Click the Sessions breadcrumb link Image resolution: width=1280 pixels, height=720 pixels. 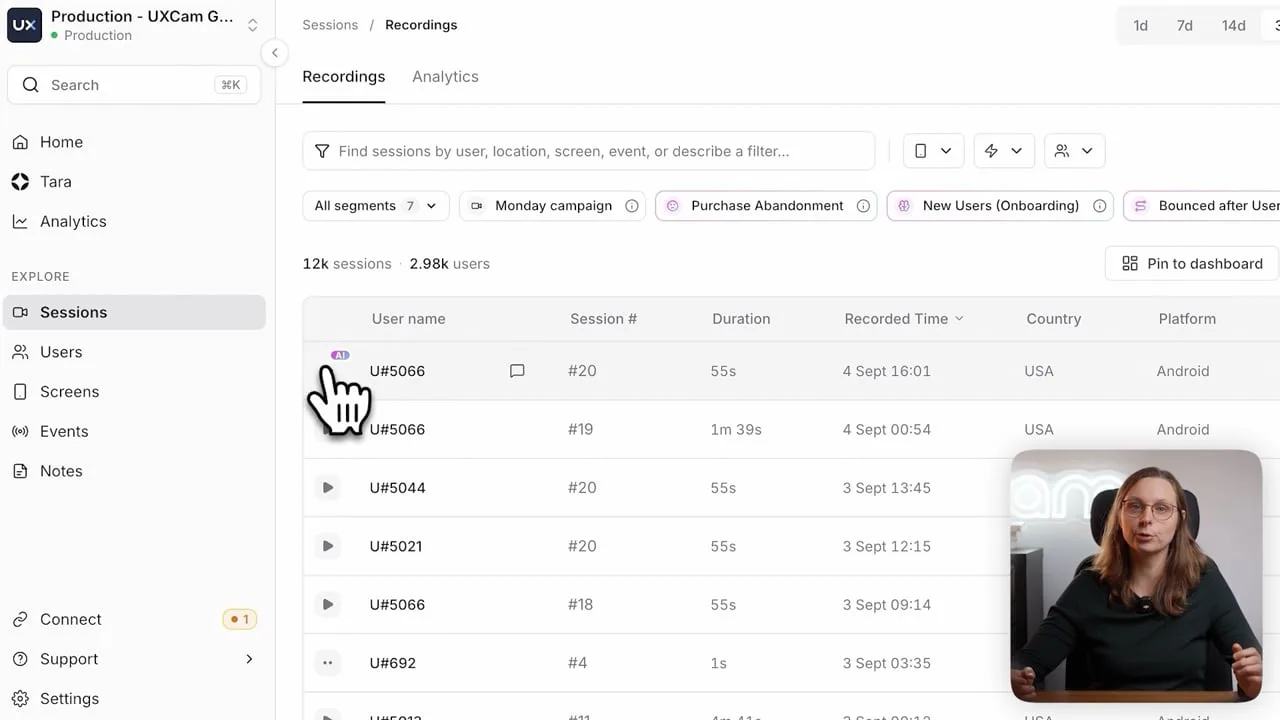click(x=330, y=25)
